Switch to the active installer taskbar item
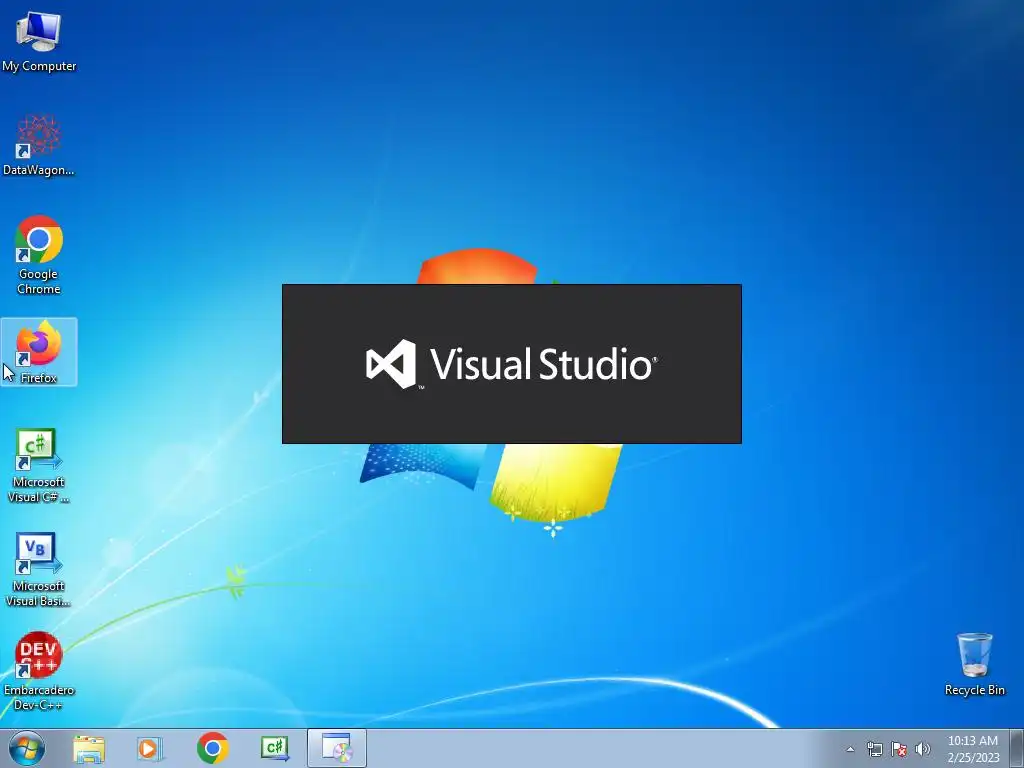 tap(337, 748)
